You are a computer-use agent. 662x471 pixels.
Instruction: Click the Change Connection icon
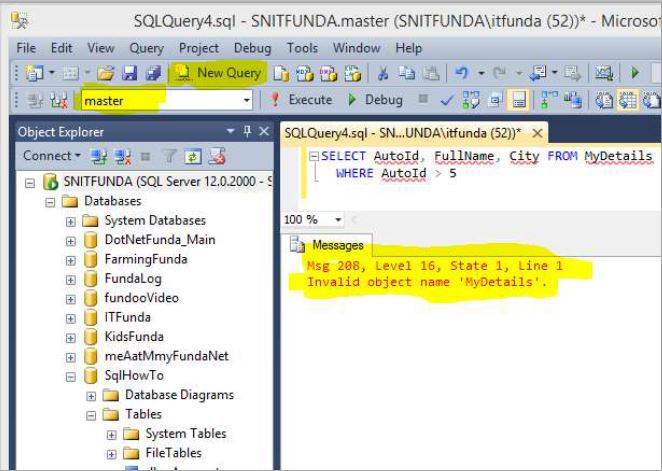(59, 100)
